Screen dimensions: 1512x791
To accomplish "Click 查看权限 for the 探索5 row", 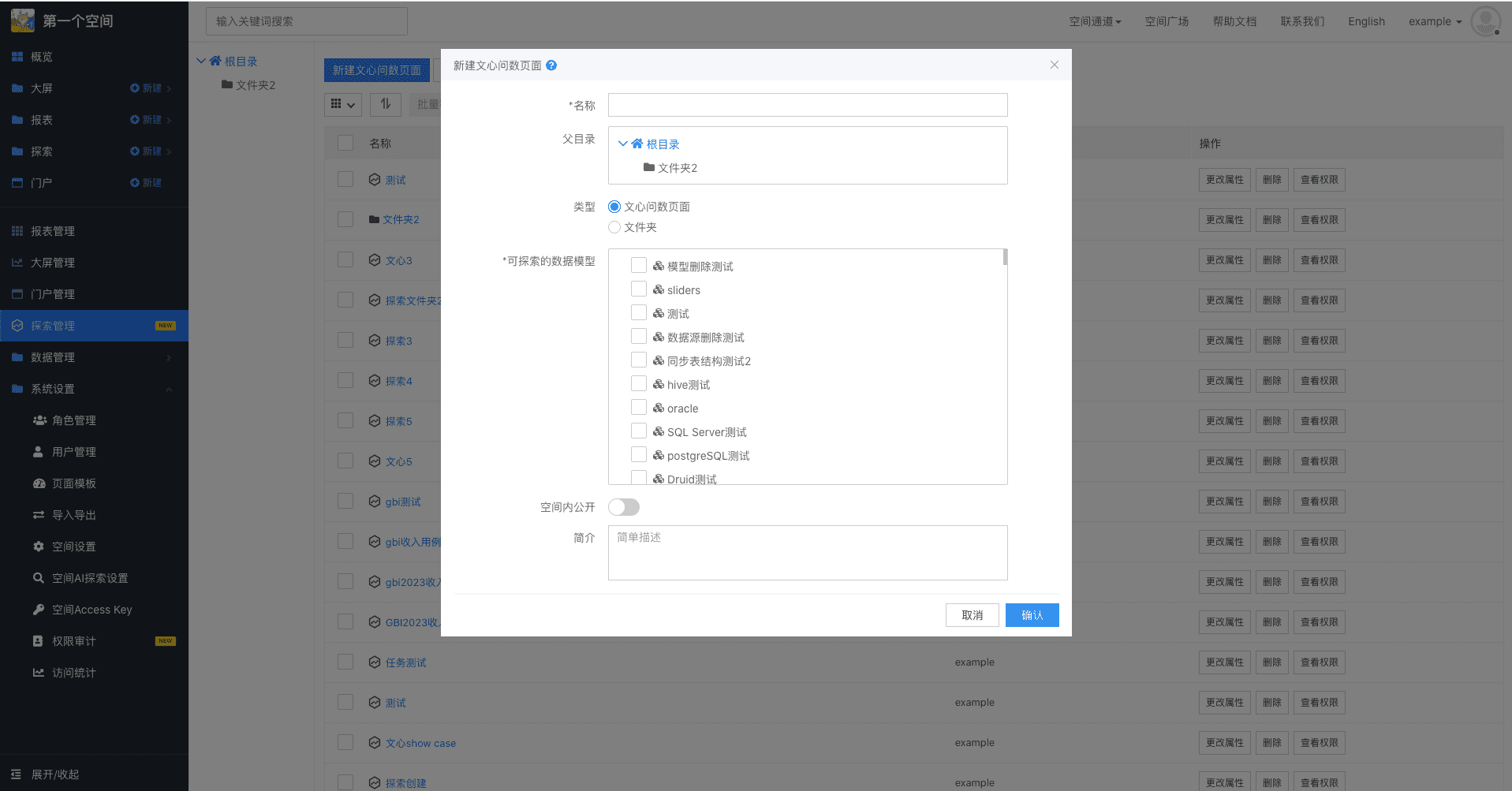I will [1319, 421].
